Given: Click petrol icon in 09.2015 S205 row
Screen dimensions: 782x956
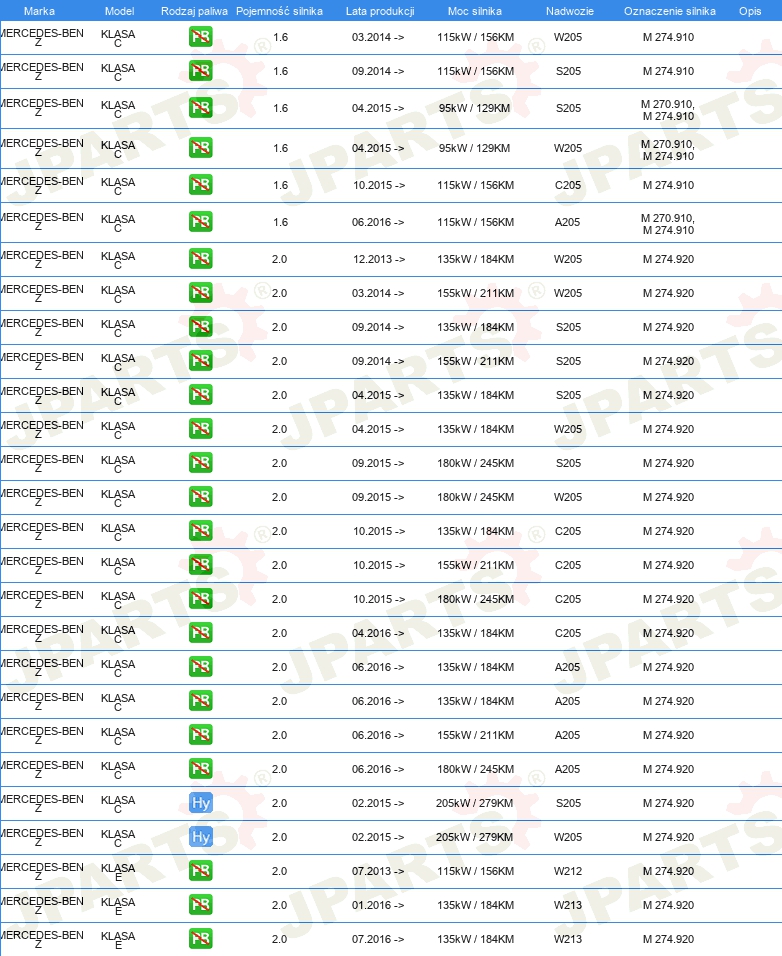Looking at the screenshot, I should point(201,463).
